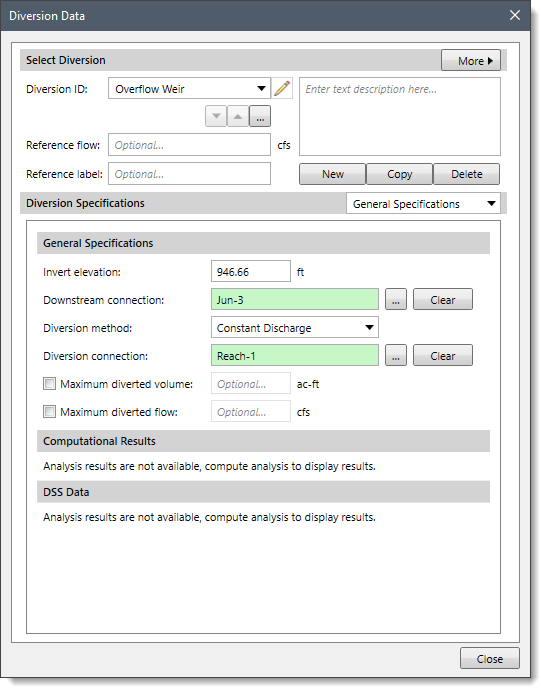This screenshot has width=541, height=688.
Task: Click the Copy button
Action: pos(399,174)
